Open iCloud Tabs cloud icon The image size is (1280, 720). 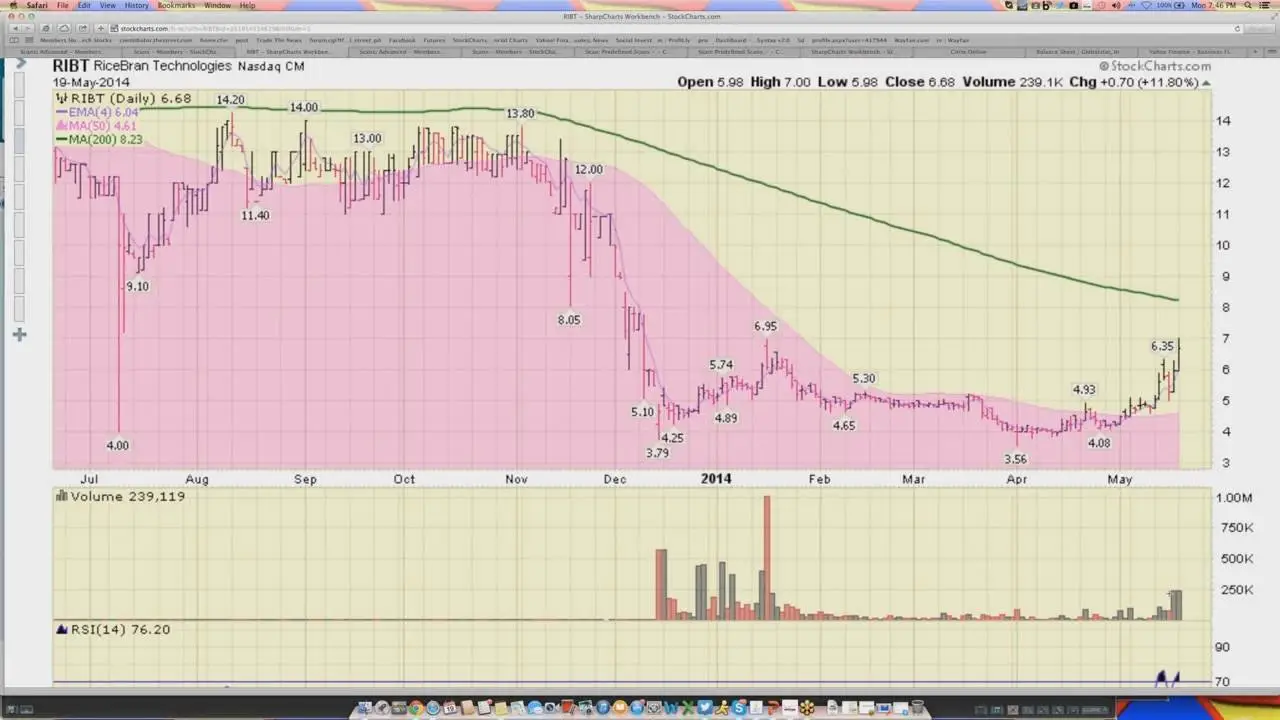[x=64, y=28]
